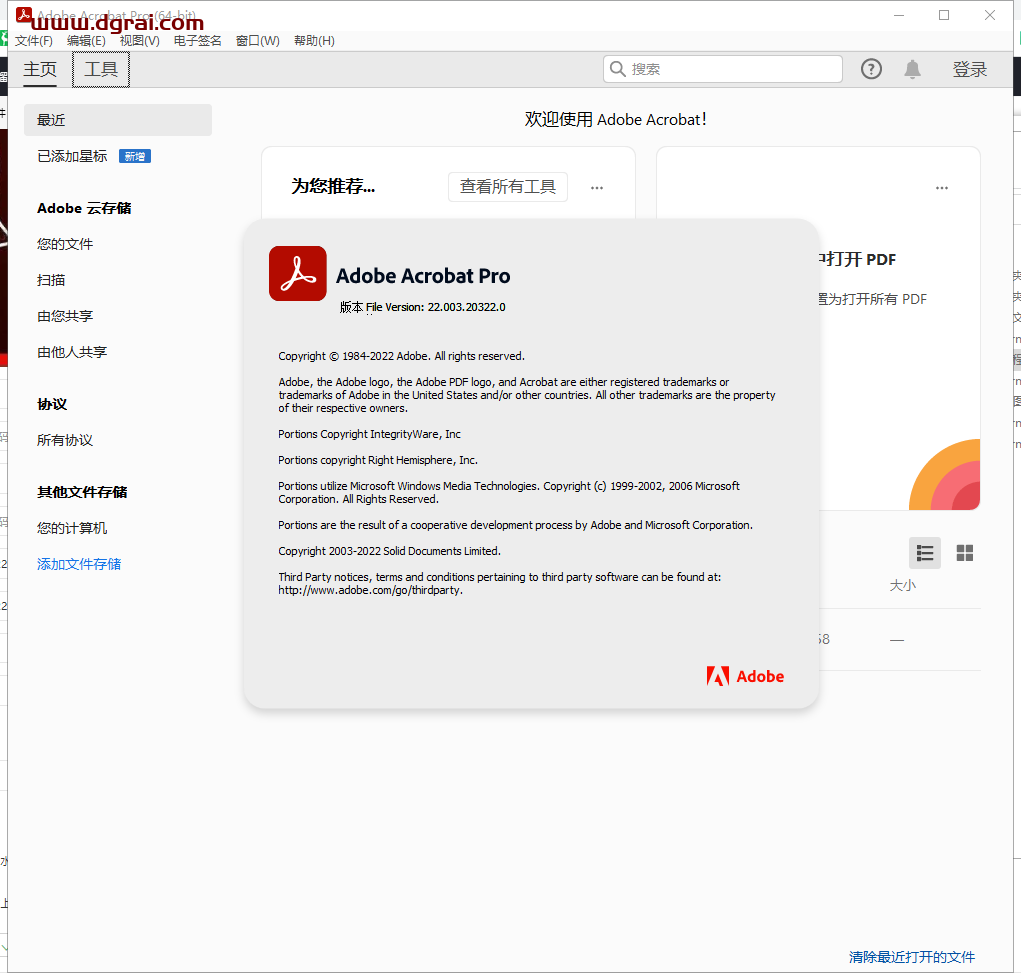Screen dimensions: 1021x980
Task: Click the Help question mark icon
Action: 871,69
